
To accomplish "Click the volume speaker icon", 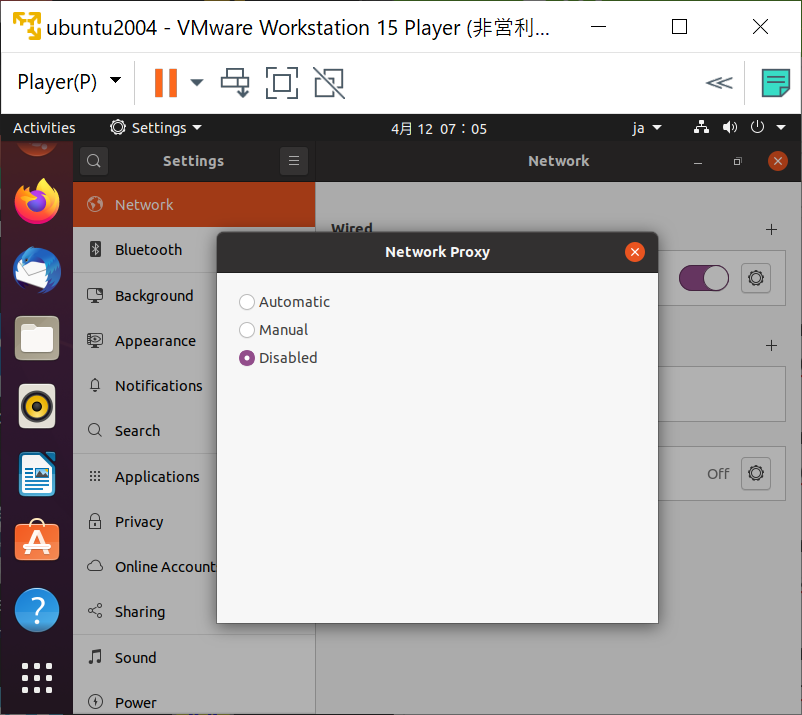I will click(x=730, y=127).
